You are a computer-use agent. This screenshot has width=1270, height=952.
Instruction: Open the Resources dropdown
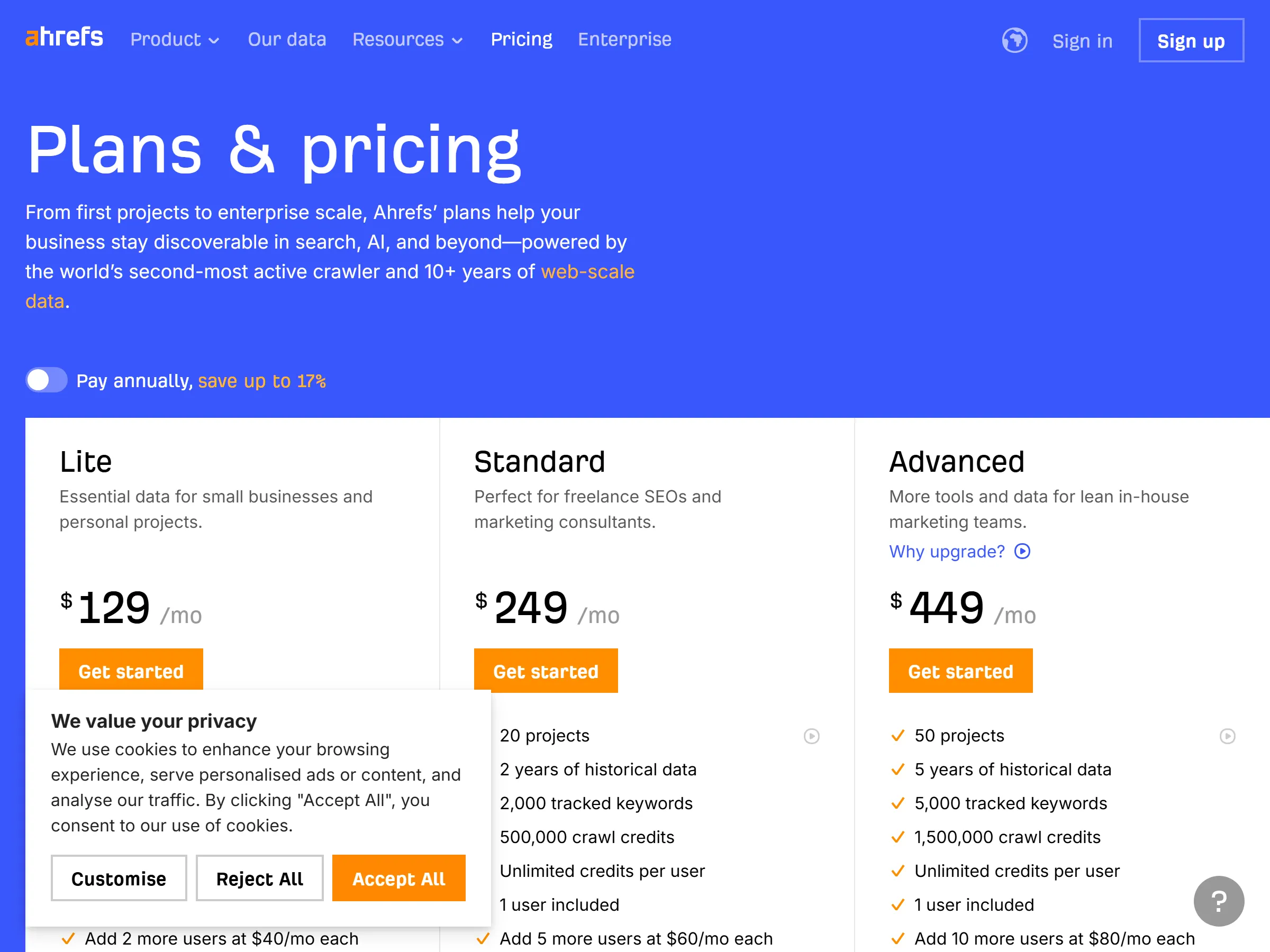407,40
